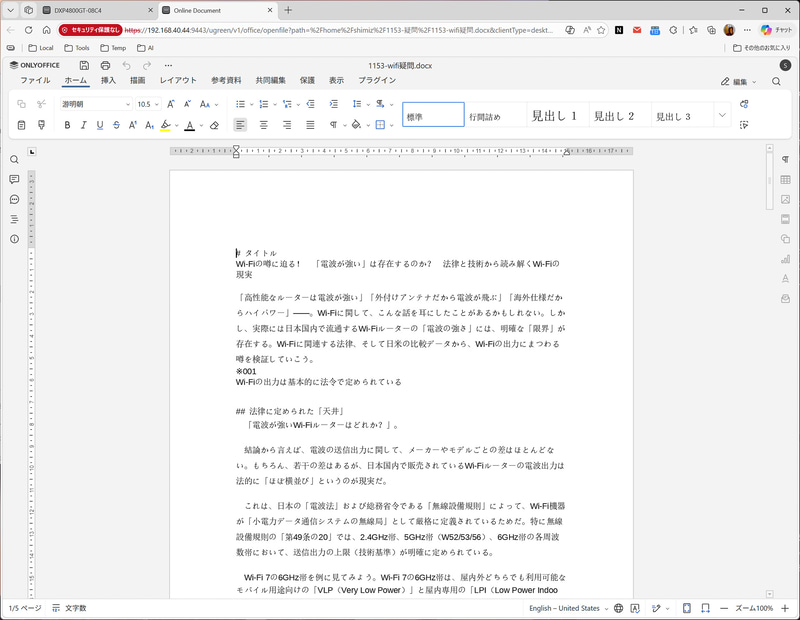Viewport: 800px width, 620px height.
Task: Apply the 見出し 1 style
Action: [558, 115]
